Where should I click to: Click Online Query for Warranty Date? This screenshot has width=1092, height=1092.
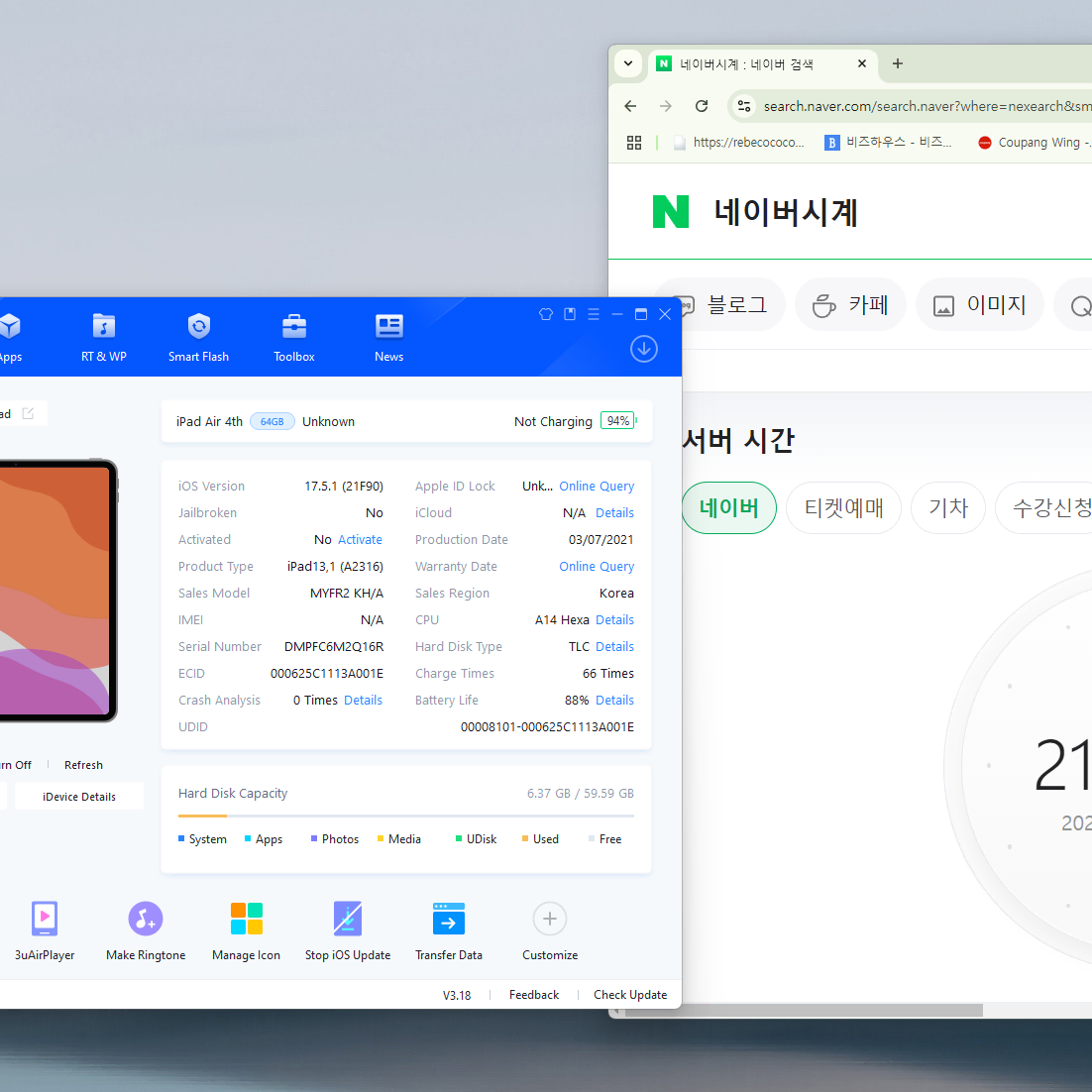597,566
